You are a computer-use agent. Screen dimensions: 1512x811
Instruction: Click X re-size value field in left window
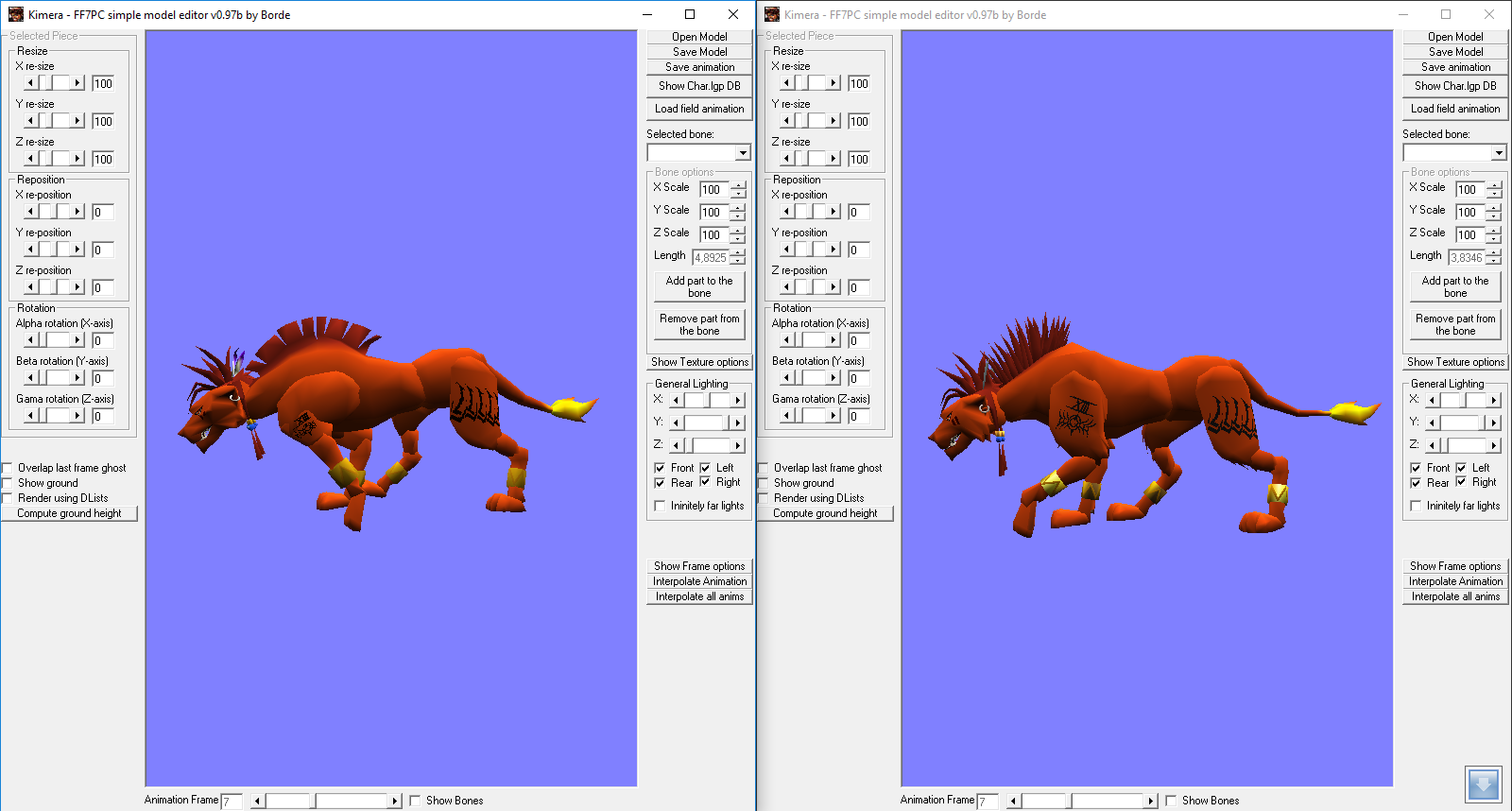coord(103,83)
